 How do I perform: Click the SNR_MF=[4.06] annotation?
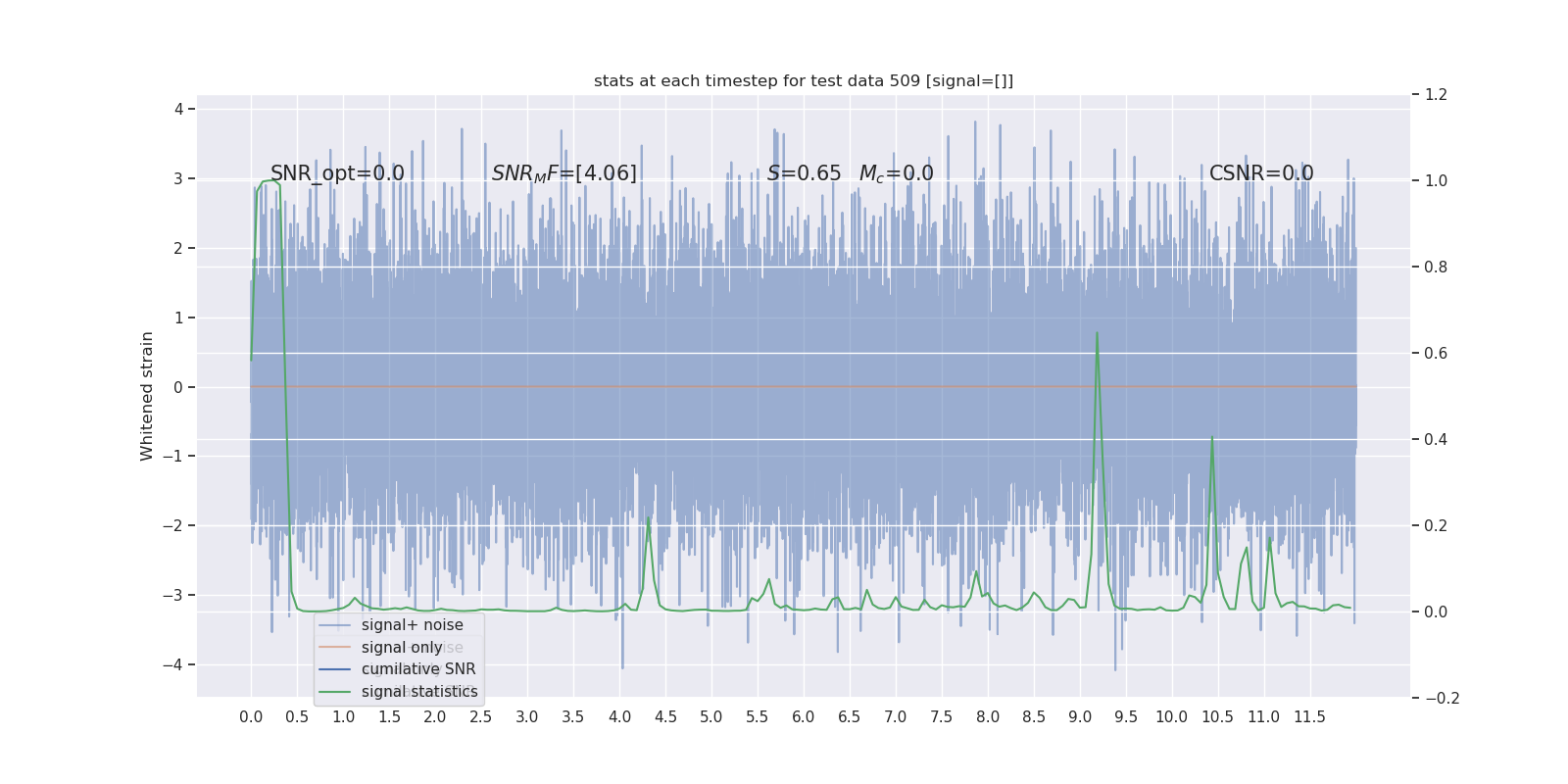(x=564, y=173)
